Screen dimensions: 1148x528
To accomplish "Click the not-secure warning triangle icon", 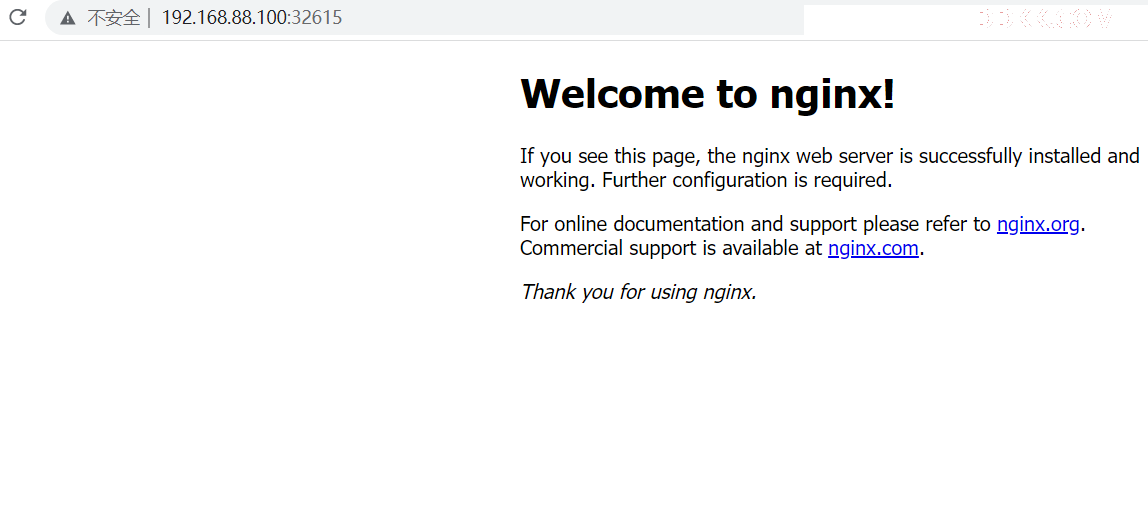I will point(68,18).
